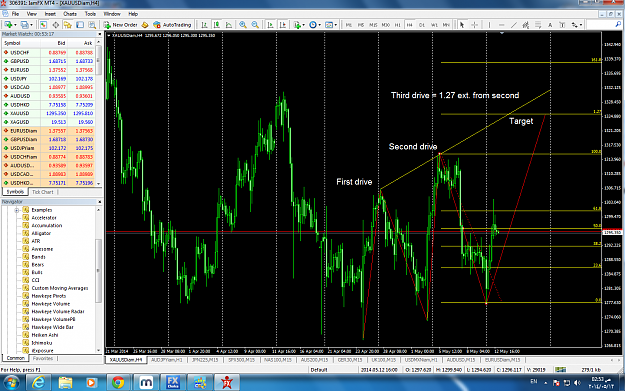The width and height of the screenshot is (625, 391).
Task: Select the H1 timeframe
Action: point(397,25)
